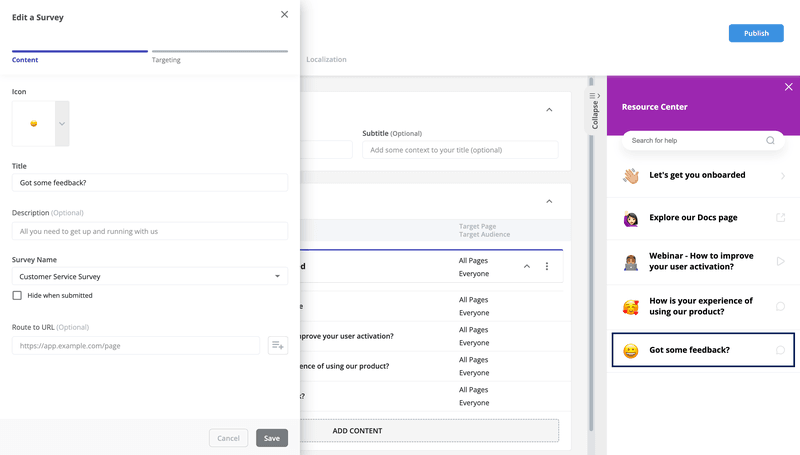
Task: Focus the Route to URL field
Action: pos(136,345)
